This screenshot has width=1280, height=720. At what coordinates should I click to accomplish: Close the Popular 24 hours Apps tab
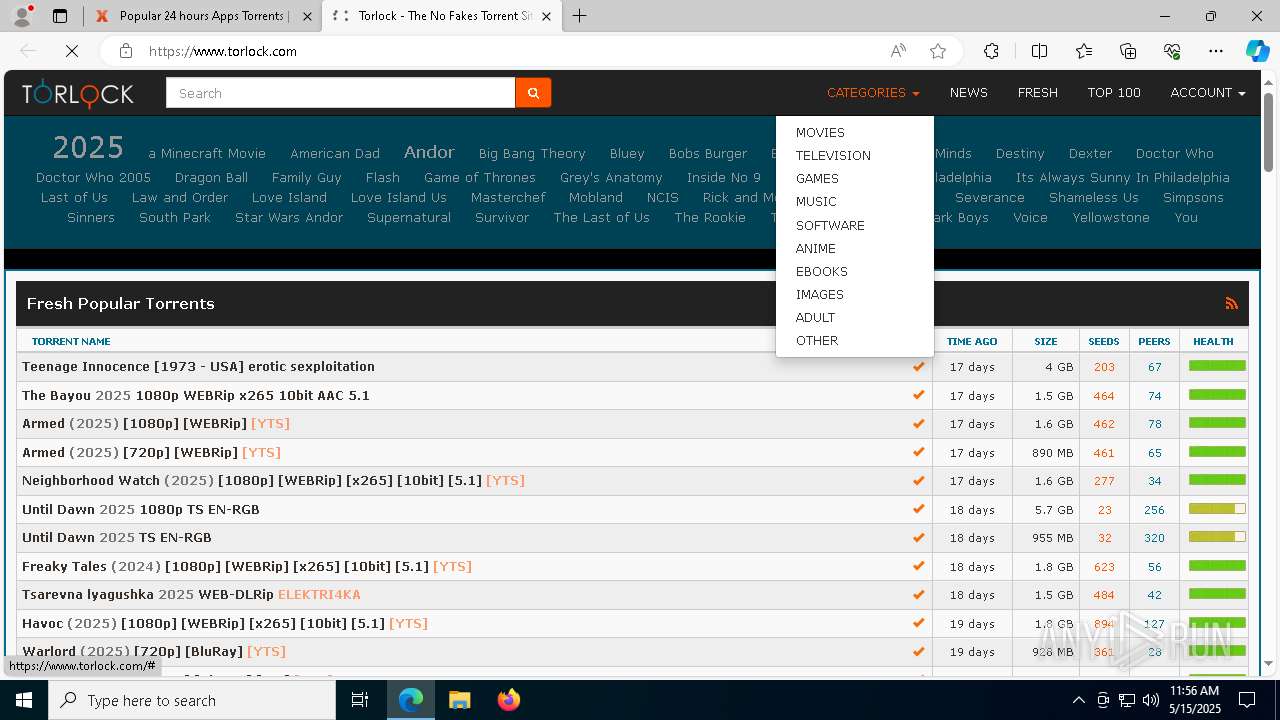(307, 16)
